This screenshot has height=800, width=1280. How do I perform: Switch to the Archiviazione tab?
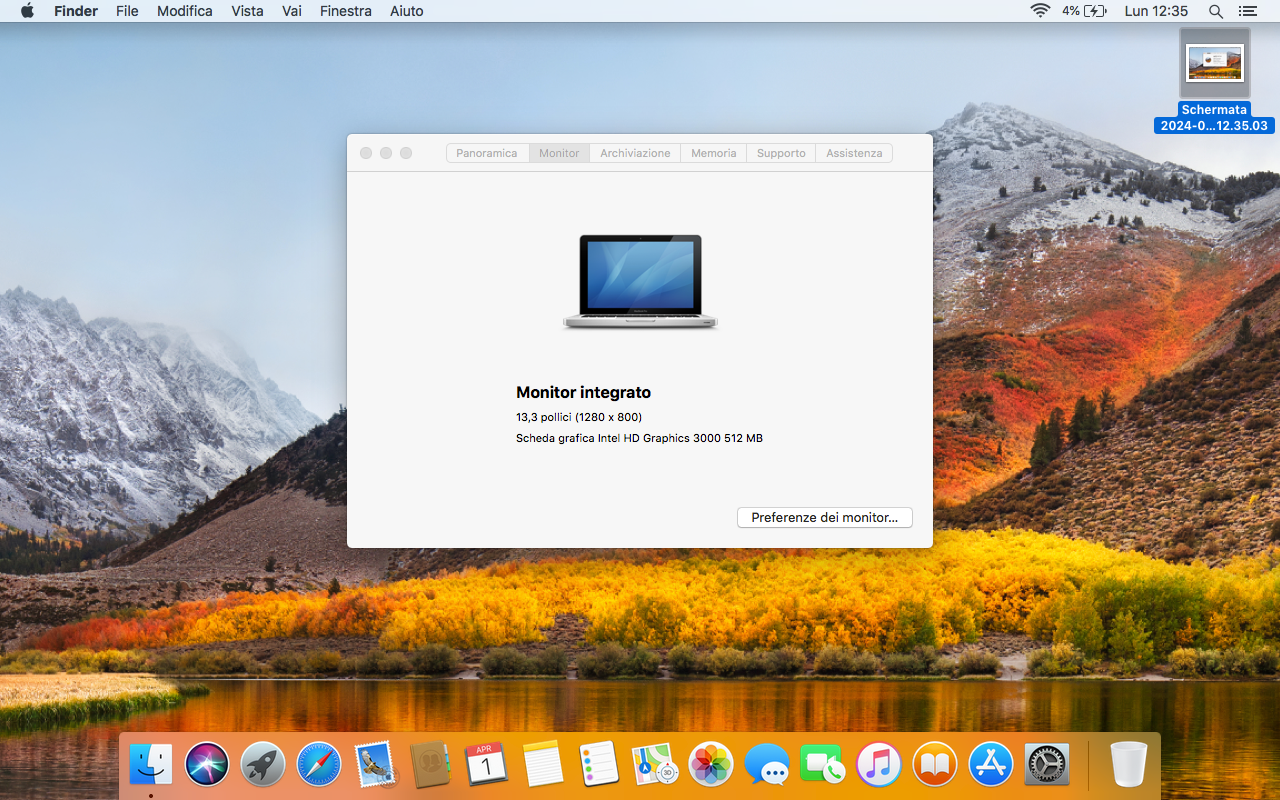635,153
